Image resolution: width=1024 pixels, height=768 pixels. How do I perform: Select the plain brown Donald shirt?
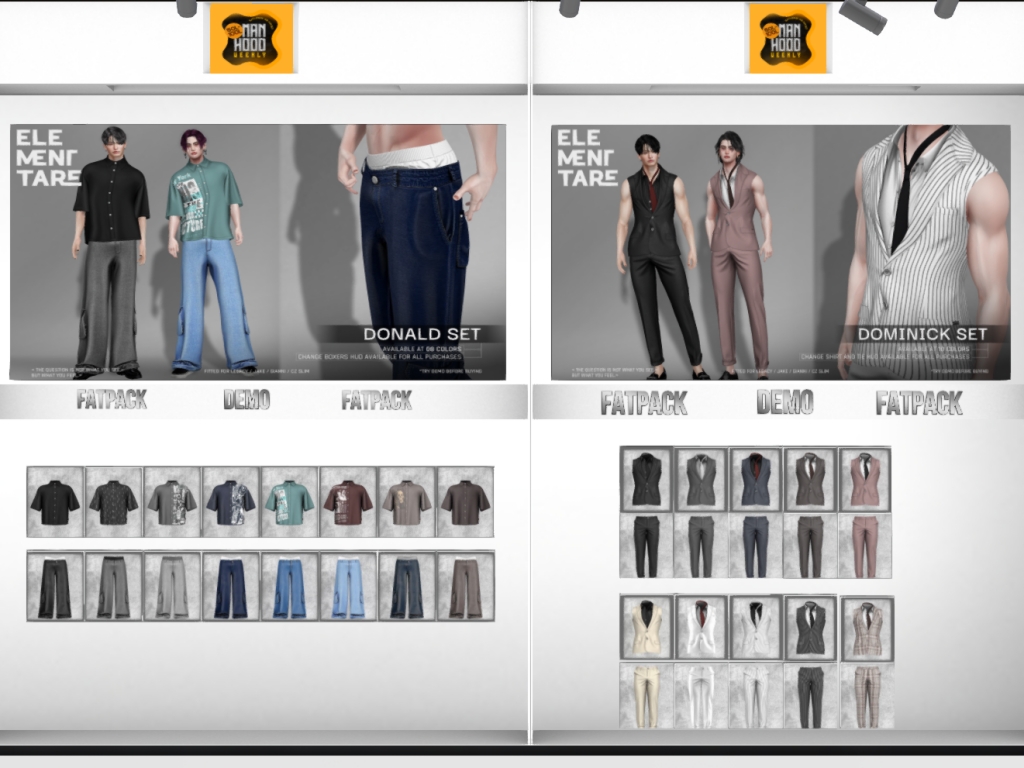pos(465,502)
